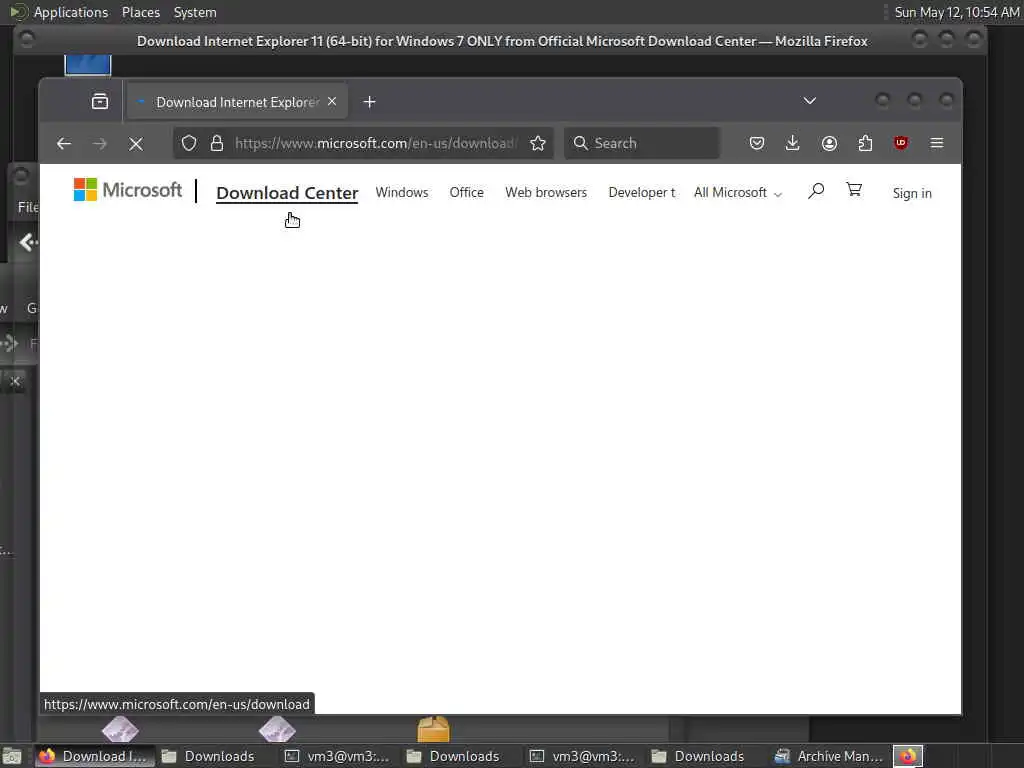The image size is (1024, 768).
Task: Switch to Archive Manager taskbar window
Action: pos(829,756)
